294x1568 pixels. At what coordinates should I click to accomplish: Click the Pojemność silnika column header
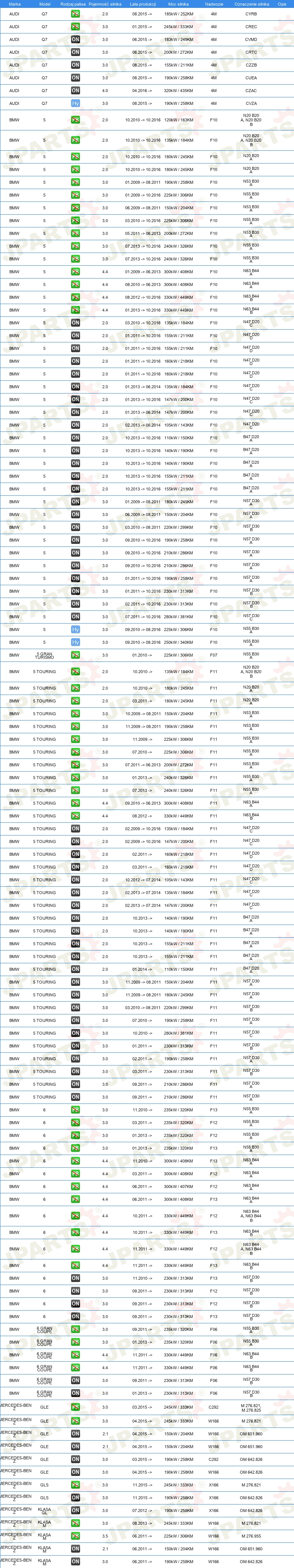[x=105, y=4]
